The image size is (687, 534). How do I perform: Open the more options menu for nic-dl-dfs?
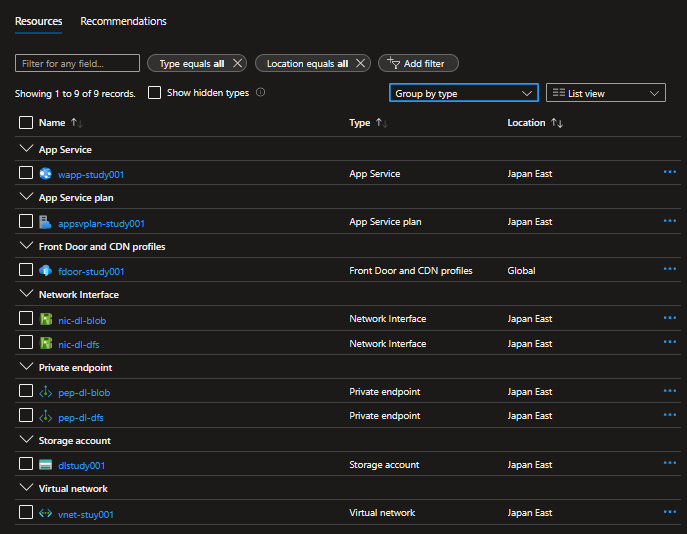669,342
